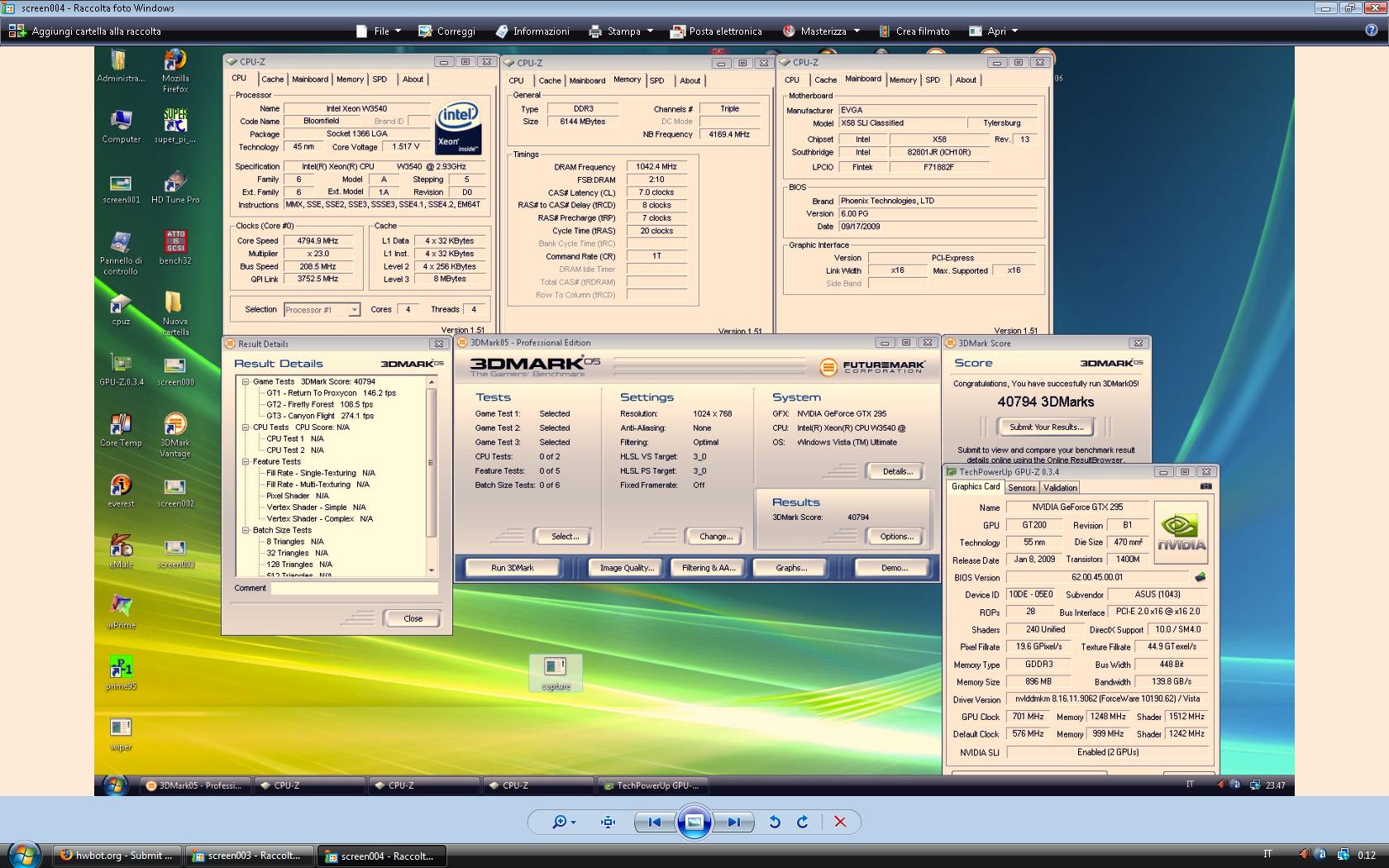The height and width of the screenshot is (868, 1389).
Task: Rotate image counterclockwise in photo viewer
Action: 775,822
